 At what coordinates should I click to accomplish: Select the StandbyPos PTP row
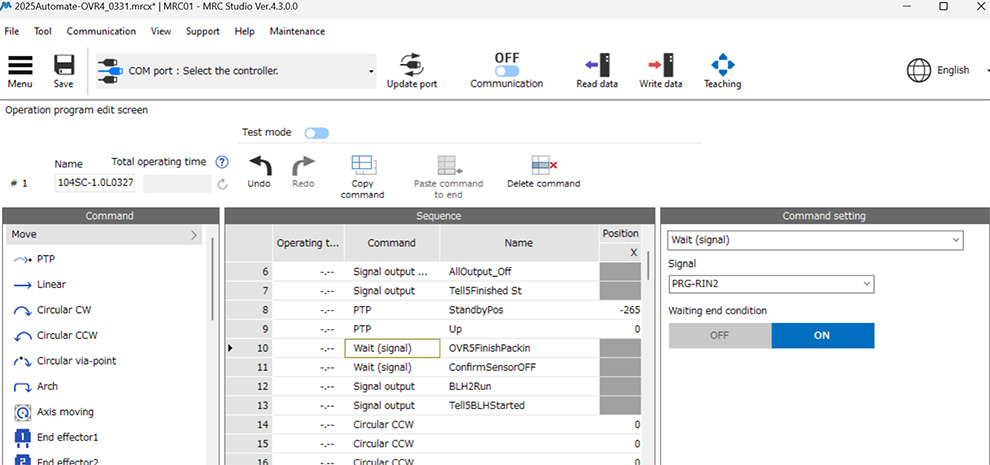(x=433, y=310)
